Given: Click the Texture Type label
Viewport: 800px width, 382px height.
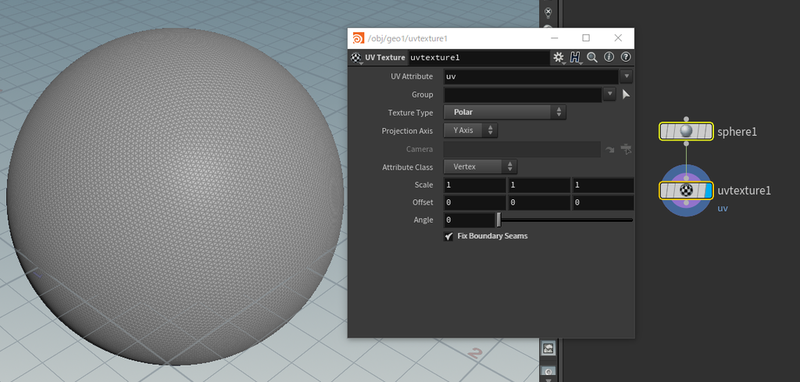Looking at the screenshot, I should pyautogui.click(x=410, y=113).
